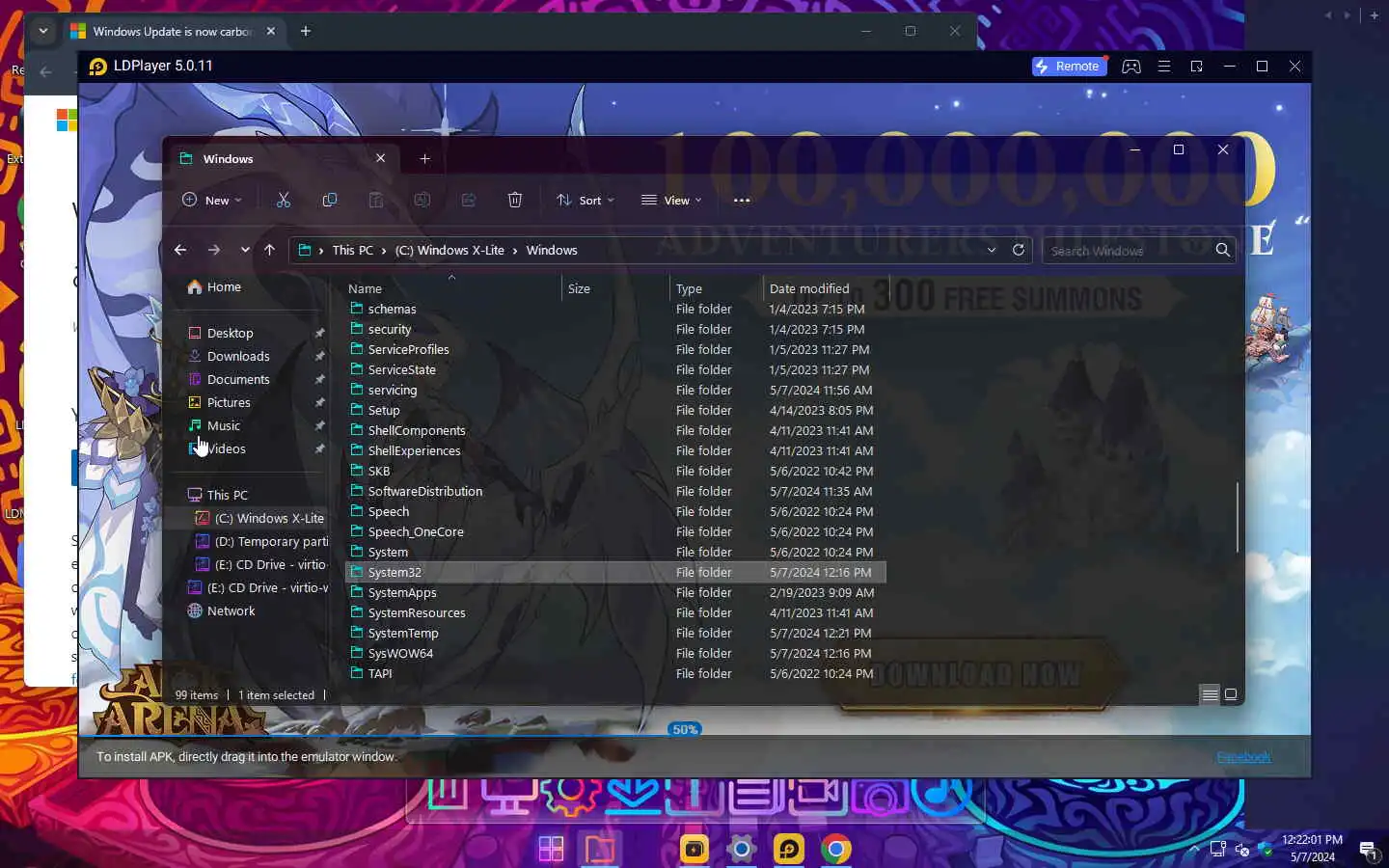Unpin Documents using its pin icon

pyautogui.click(x=319, y=379)
